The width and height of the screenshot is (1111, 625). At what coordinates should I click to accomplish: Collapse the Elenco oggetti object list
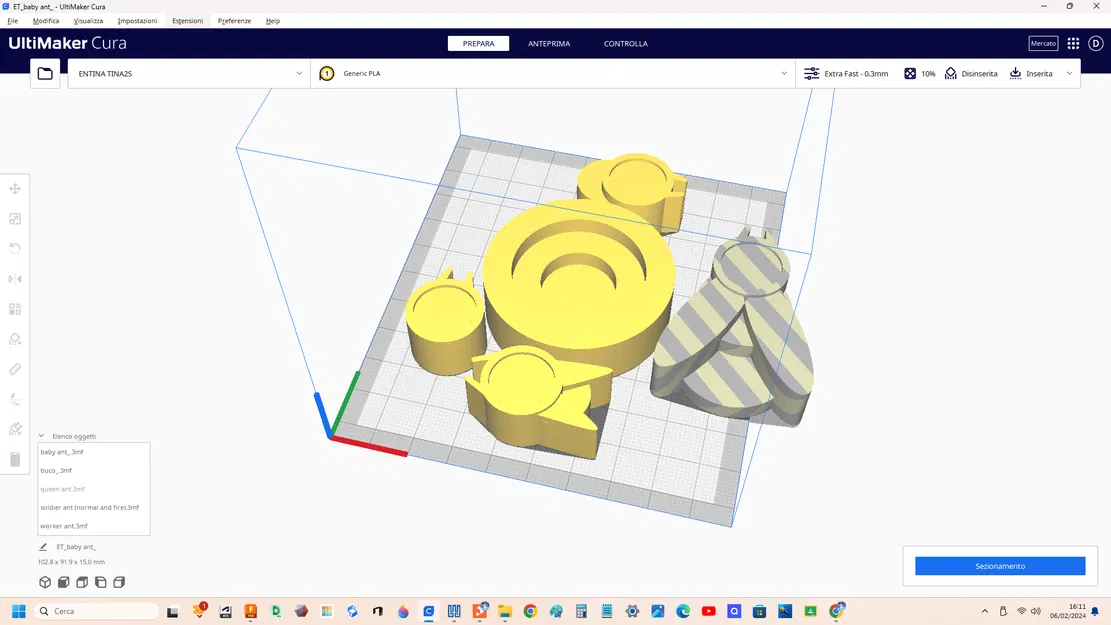[41, 435]
